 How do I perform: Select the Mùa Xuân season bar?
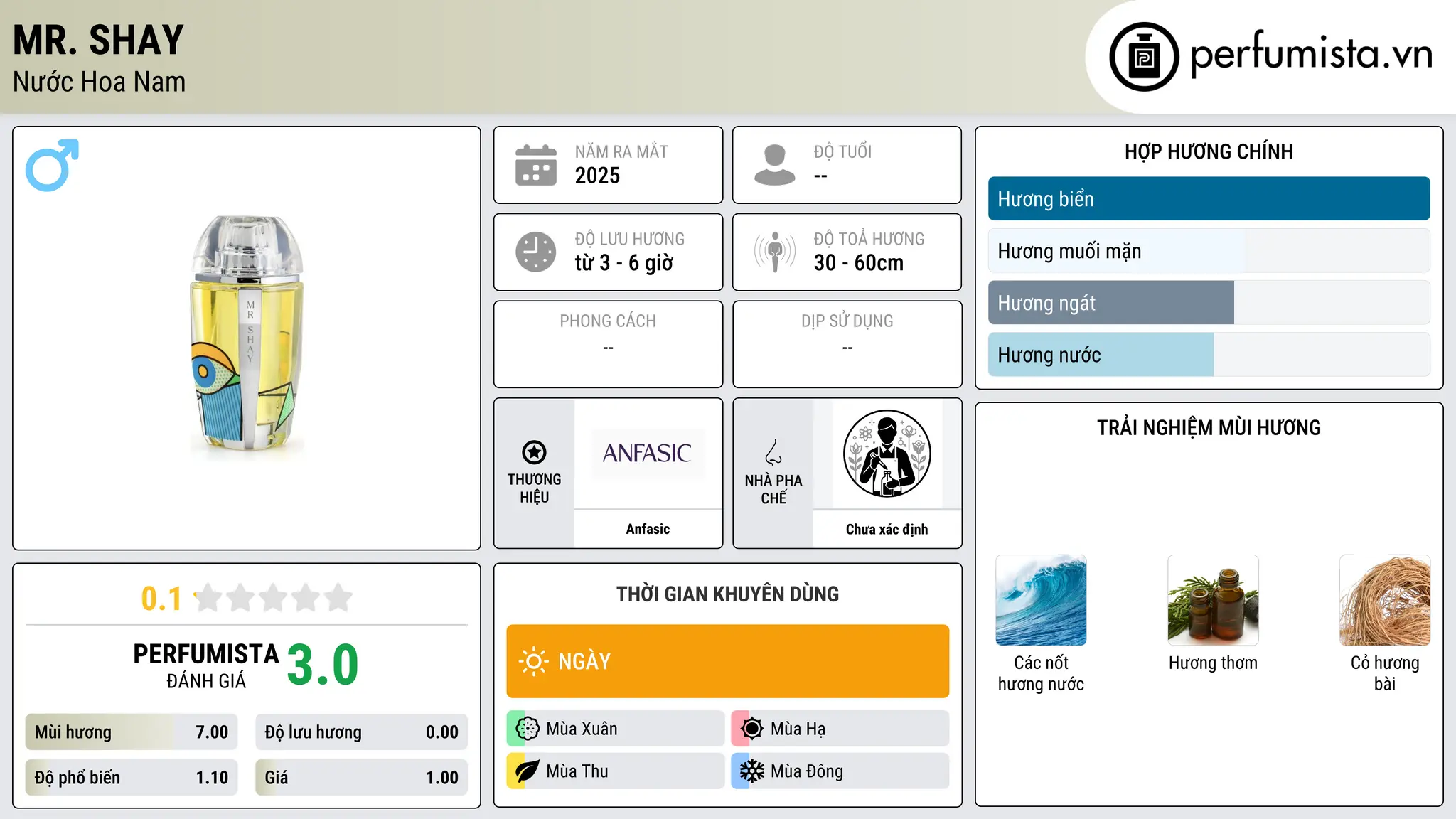(x=616, y=729)
